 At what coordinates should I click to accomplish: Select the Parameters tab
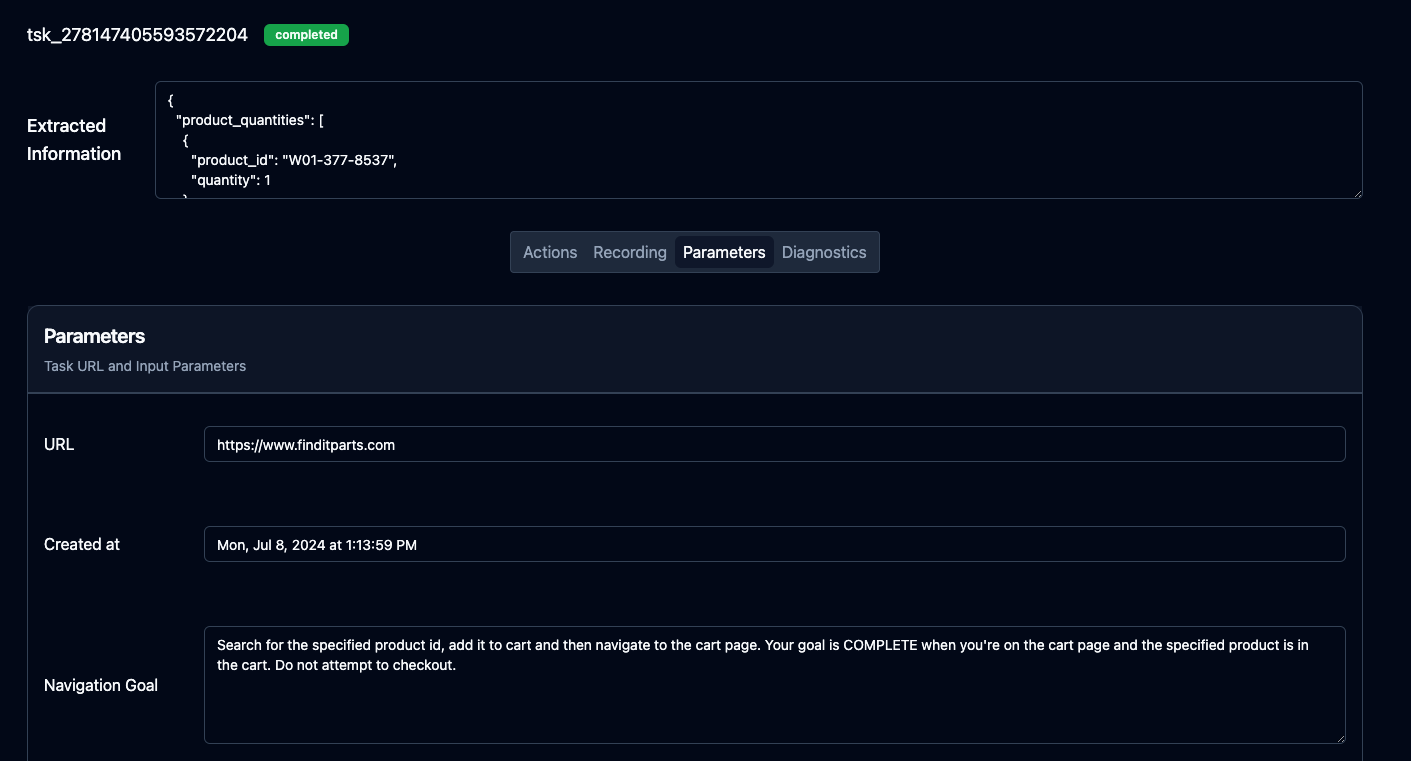click(x=724, y=252)
